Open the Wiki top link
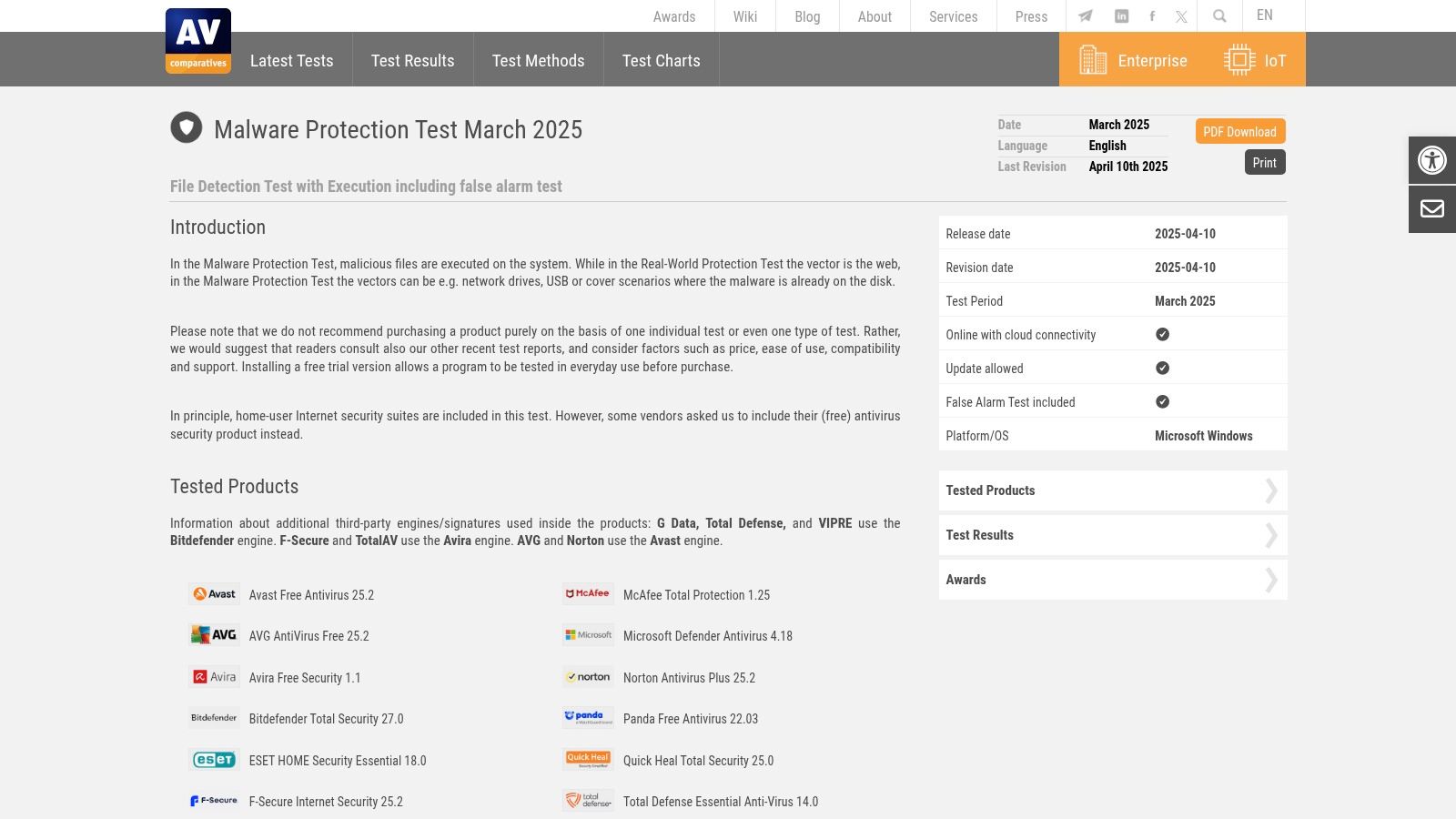 tap(745, 16)
